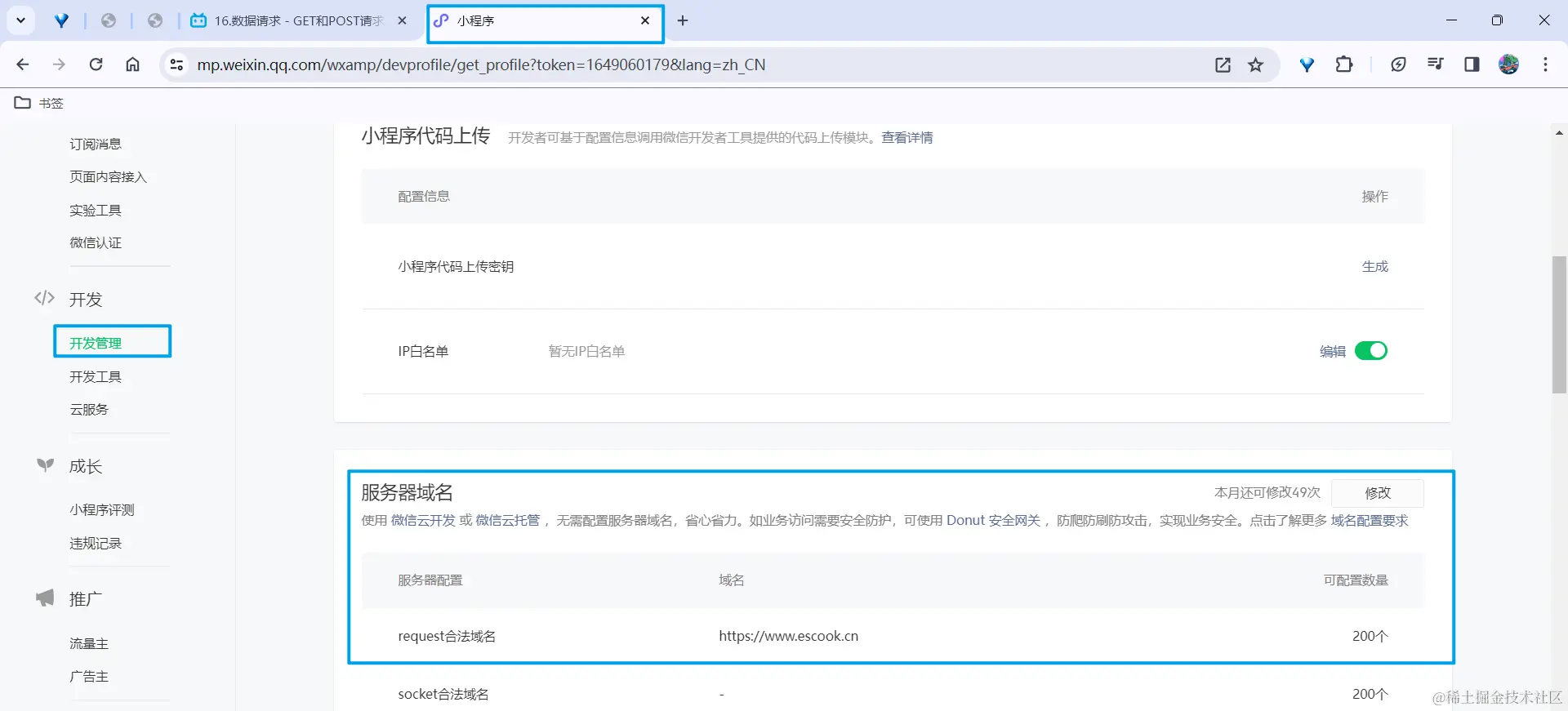This screenshot has width=1568, height=711.
Task: Open a new browser tab
Action: [683, 20]
